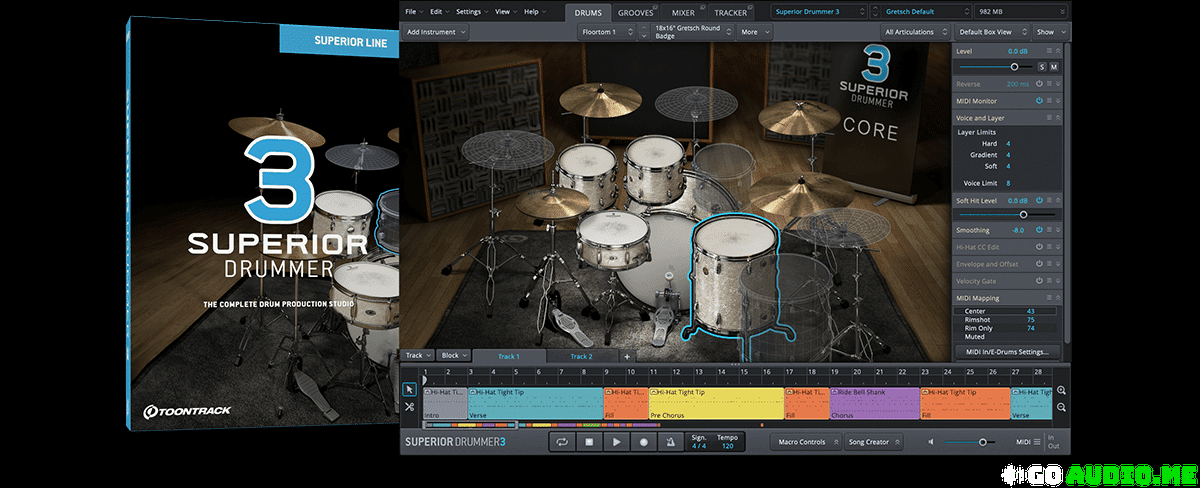
Task: Enable the Envelope and Offset power button
Action: (x=1040, y=264)
